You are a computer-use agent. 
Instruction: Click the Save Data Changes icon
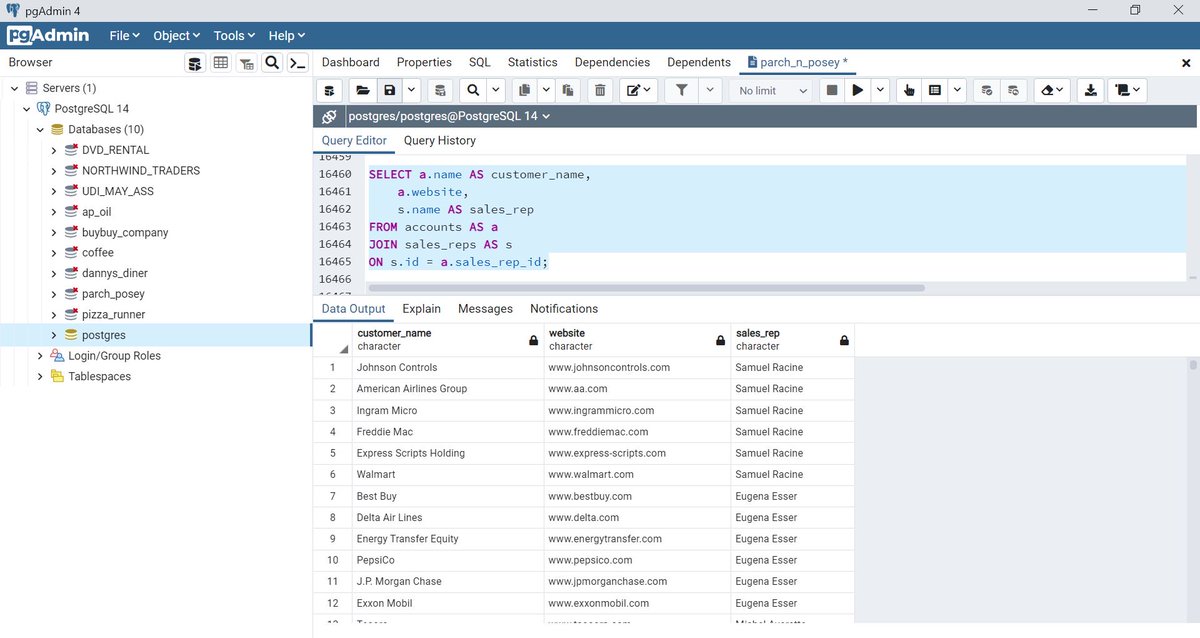pyautogui.click(x=439, y=90)
